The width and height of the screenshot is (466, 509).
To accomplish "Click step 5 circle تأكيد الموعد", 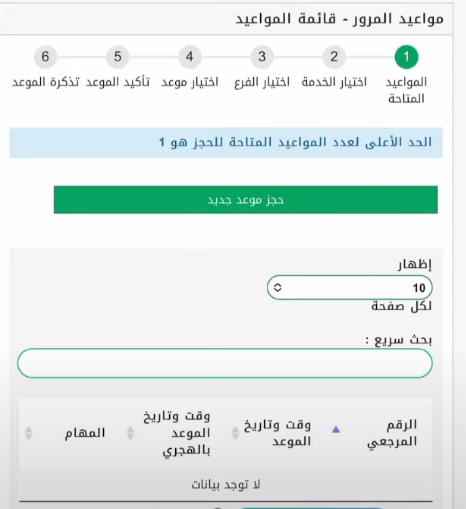I will click(117, 57).
